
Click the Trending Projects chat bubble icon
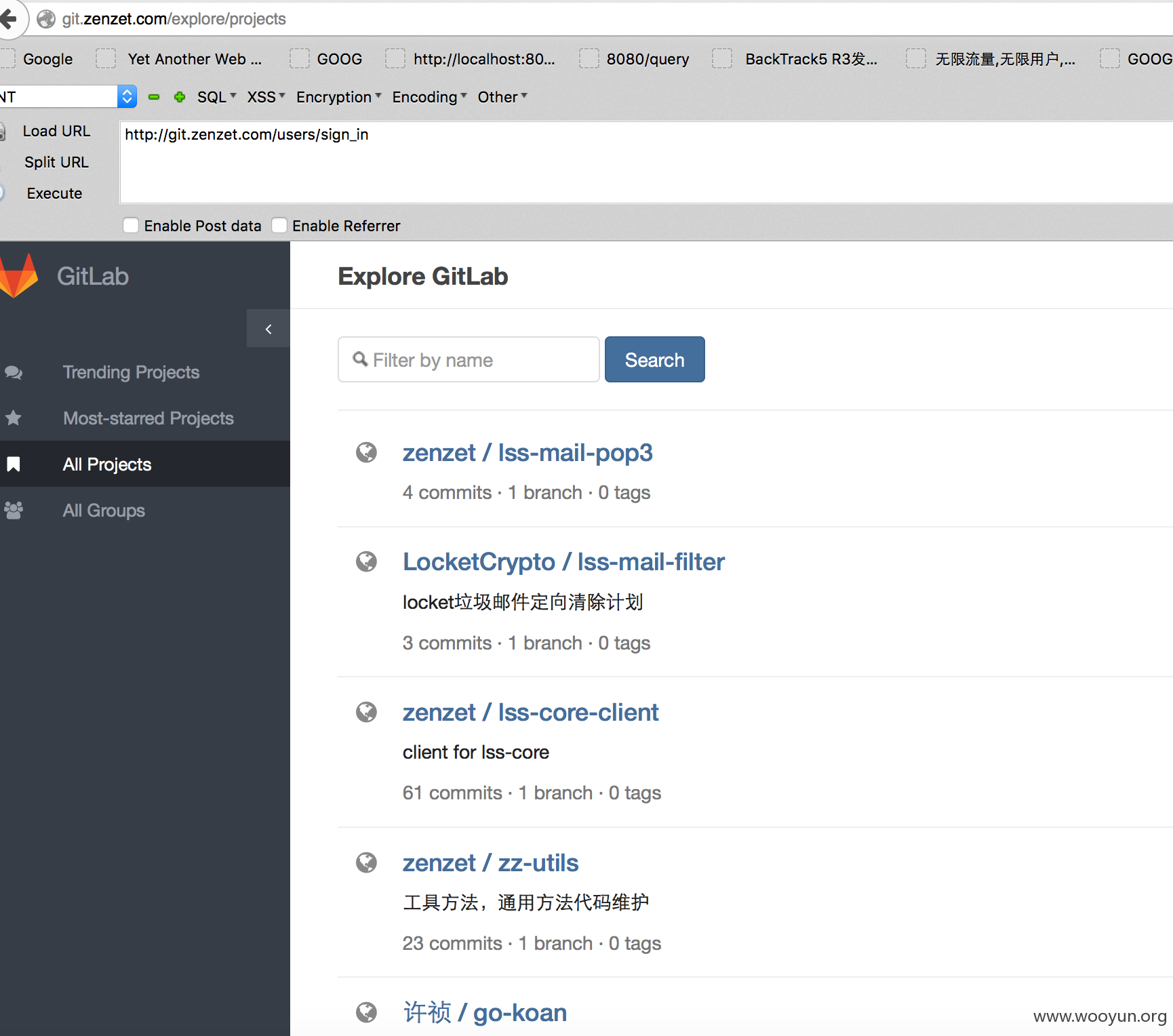(14, 372)
